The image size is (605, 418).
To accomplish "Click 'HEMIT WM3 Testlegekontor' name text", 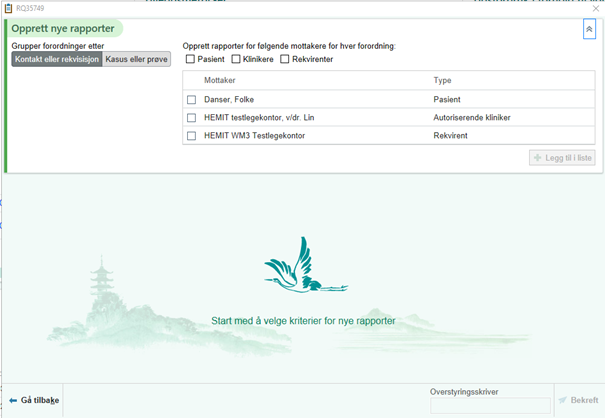I will 254,136.
